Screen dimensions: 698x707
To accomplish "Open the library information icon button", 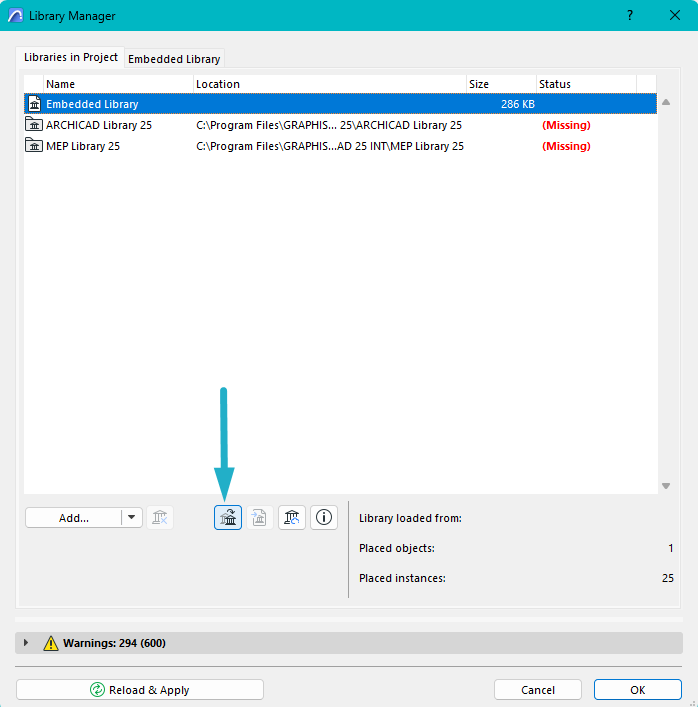I will 324,517.
